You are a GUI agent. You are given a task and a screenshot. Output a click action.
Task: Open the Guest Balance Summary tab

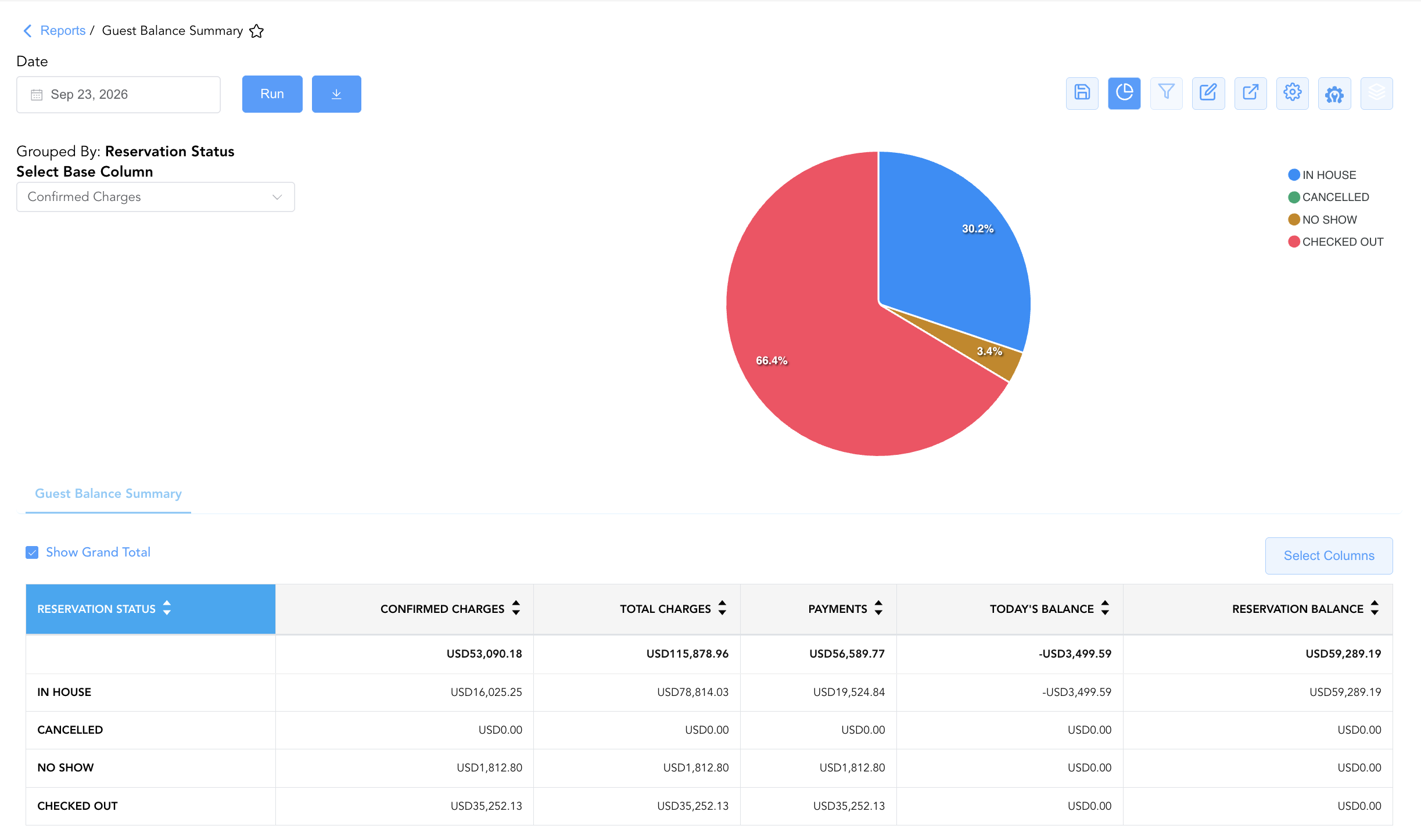108,494
